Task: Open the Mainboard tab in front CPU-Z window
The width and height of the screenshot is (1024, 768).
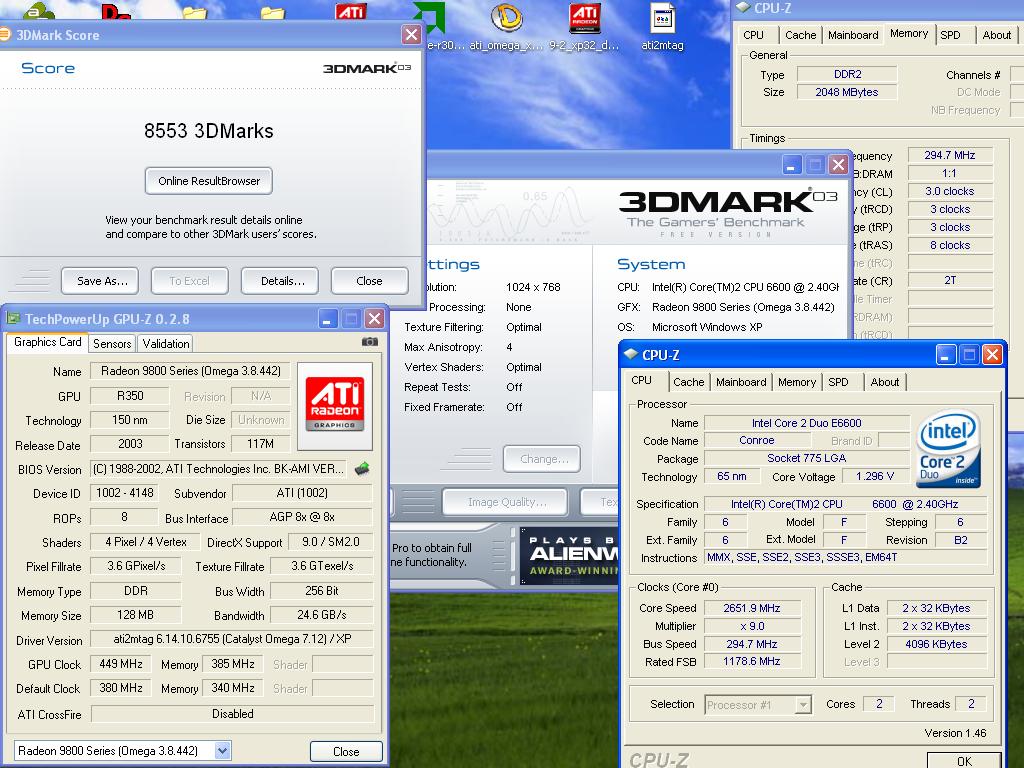Action: point(741,382)
